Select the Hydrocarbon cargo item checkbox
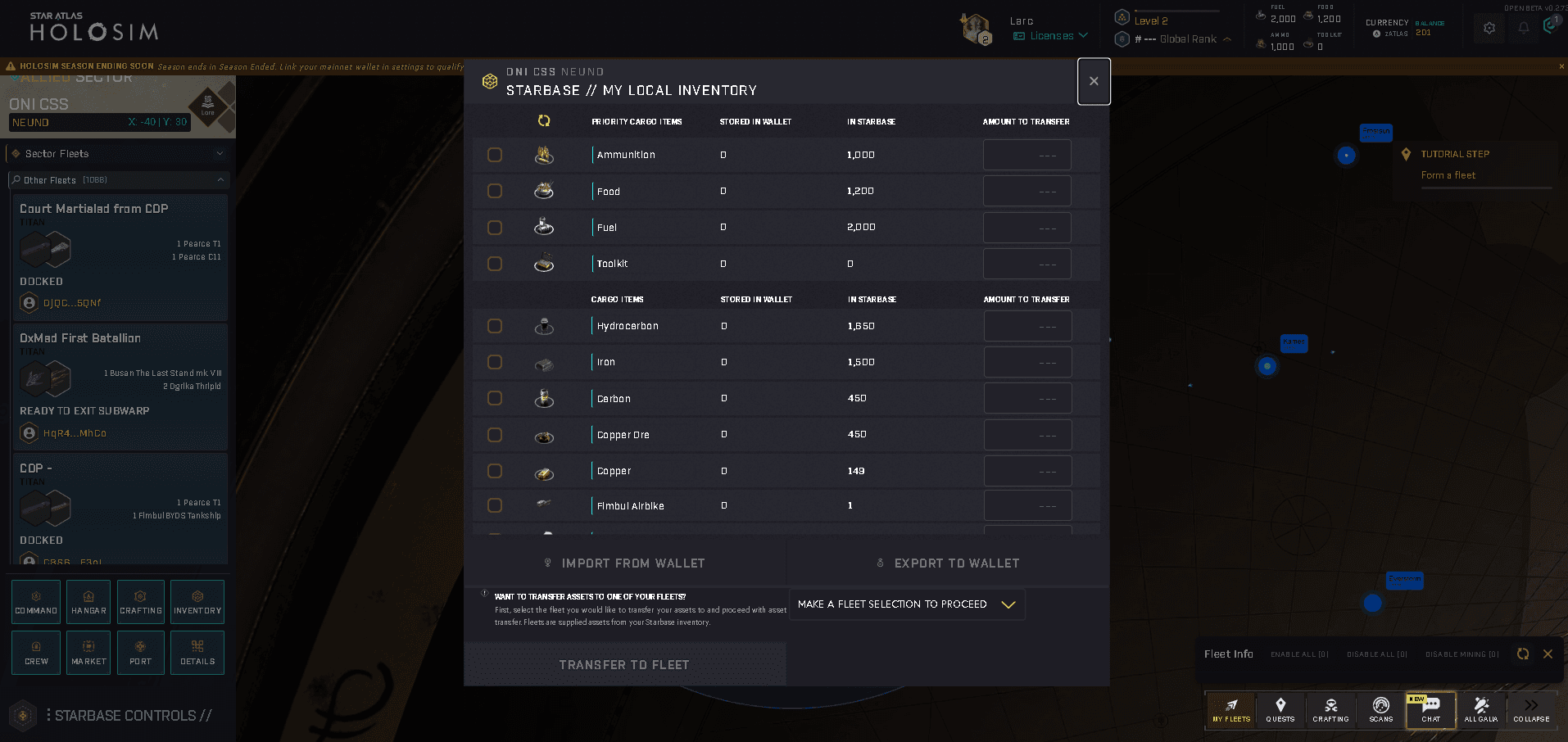Viewport: 1568px width, 742px height. click(x=495, y=326)
